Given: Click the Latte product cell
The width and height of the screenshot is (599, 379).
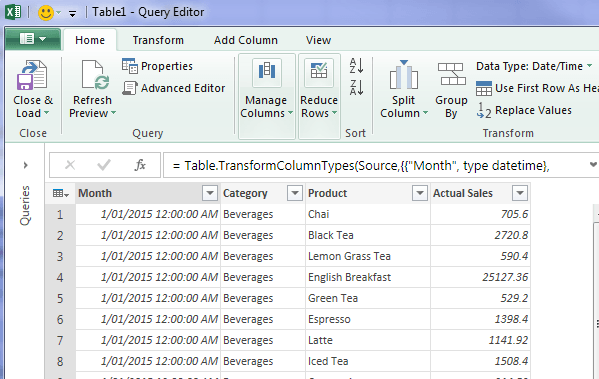Looking at the screenshot, I should click(367, 340).
